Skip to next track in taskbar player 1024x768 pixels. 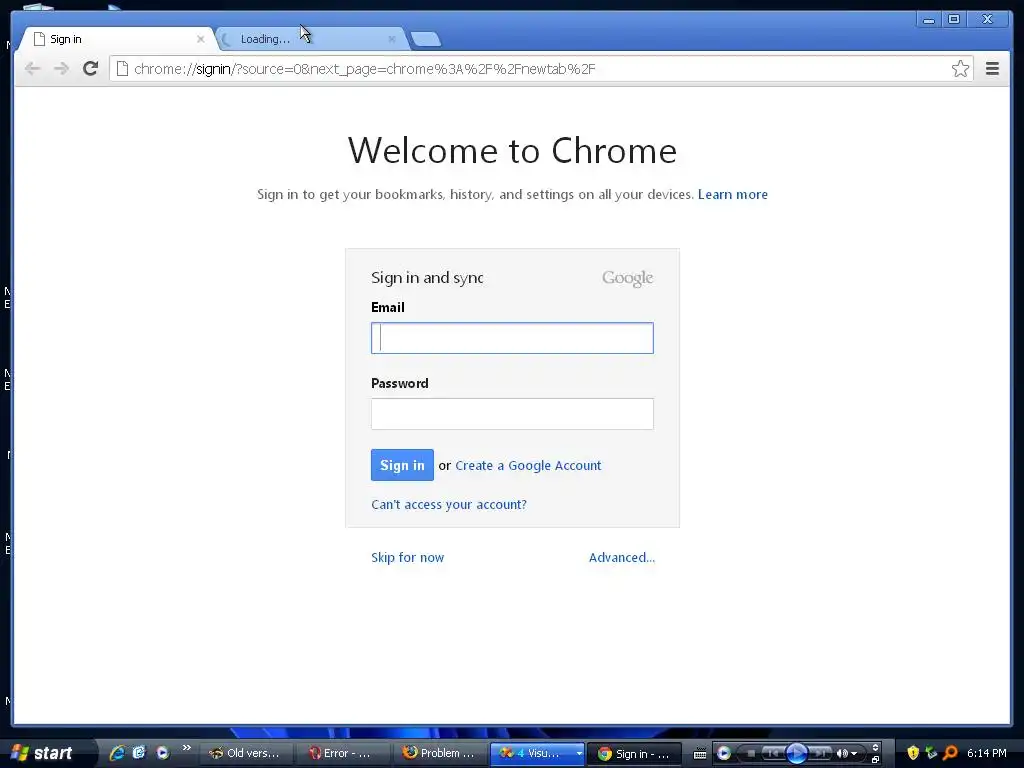tap(820, 753)
